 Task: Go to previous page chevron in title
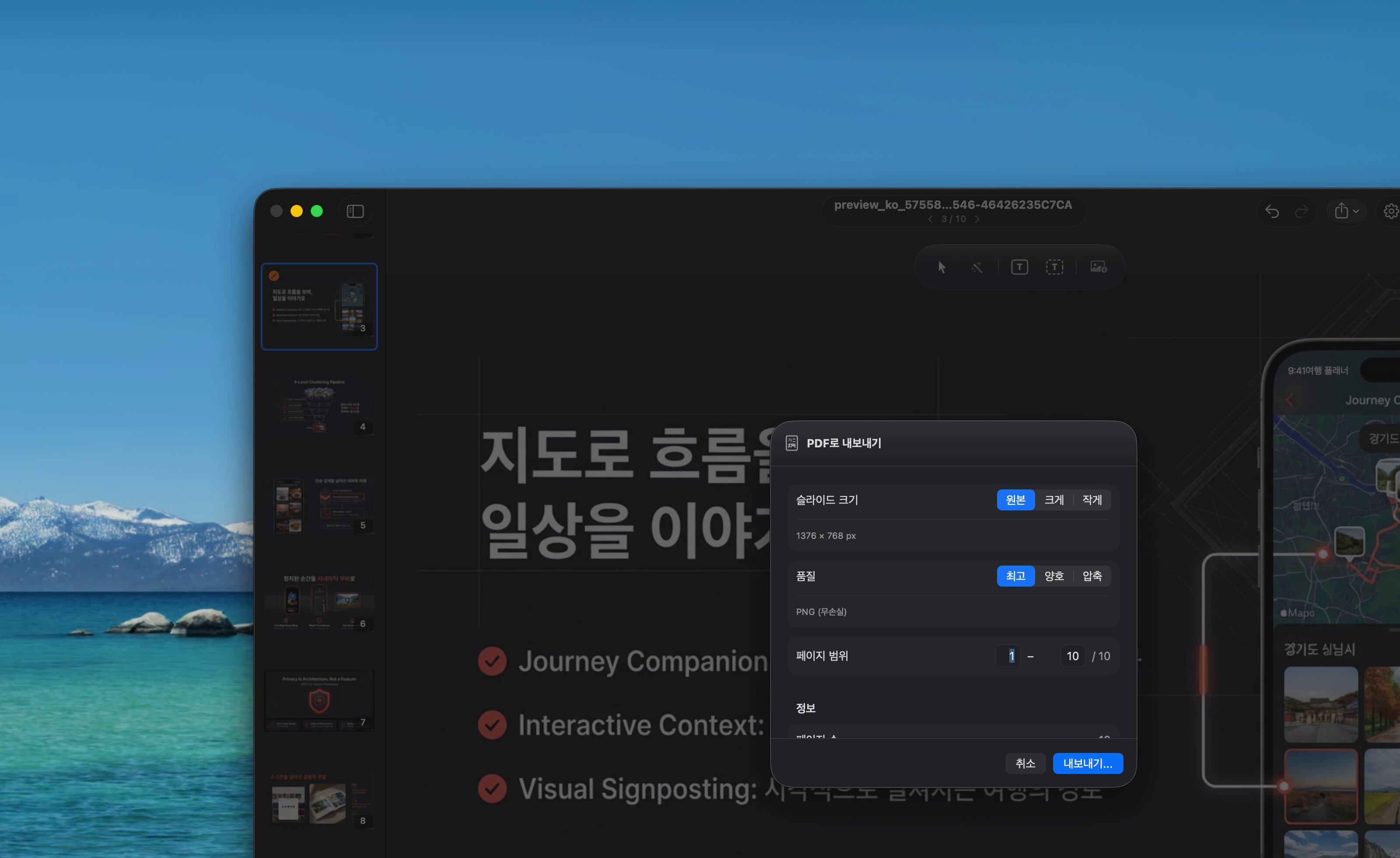(x=930, y=219)
